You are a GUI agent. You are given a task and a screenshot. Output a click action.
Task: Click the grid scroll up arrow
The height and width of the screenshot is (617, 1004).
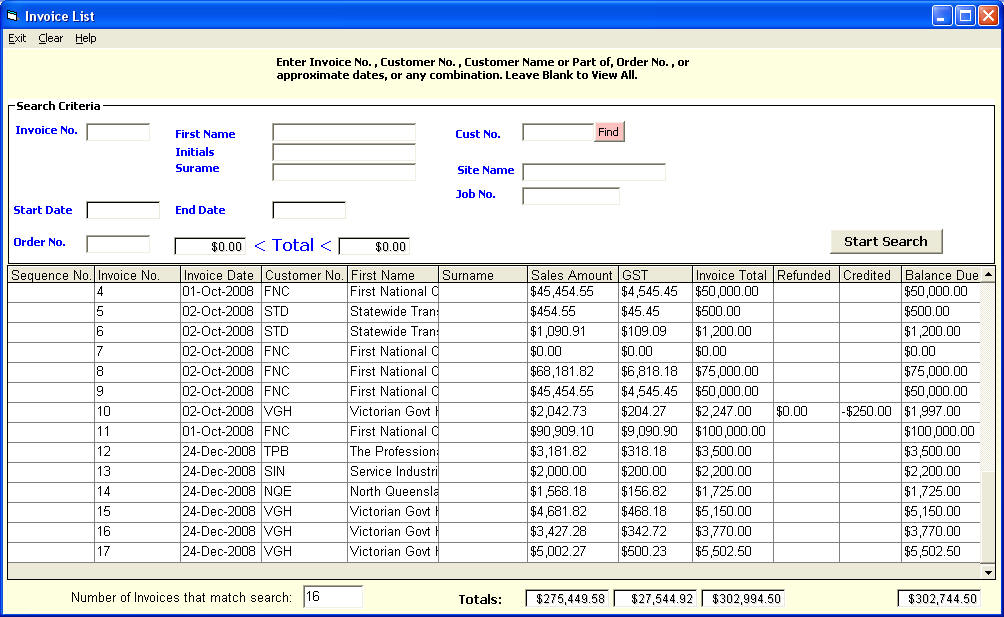coord(988,275)
